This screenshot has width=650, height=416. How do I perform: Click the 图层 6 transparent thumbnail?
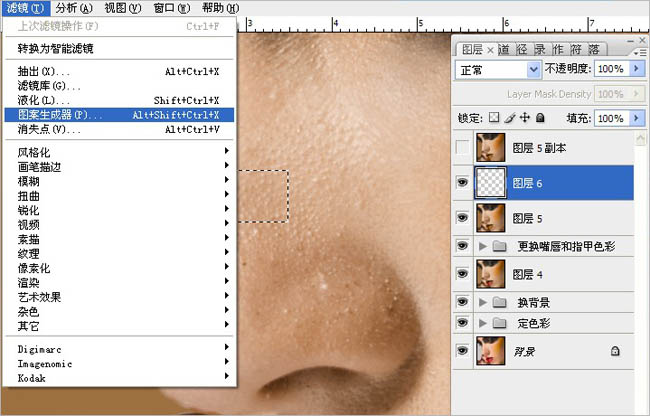[491, 183]
